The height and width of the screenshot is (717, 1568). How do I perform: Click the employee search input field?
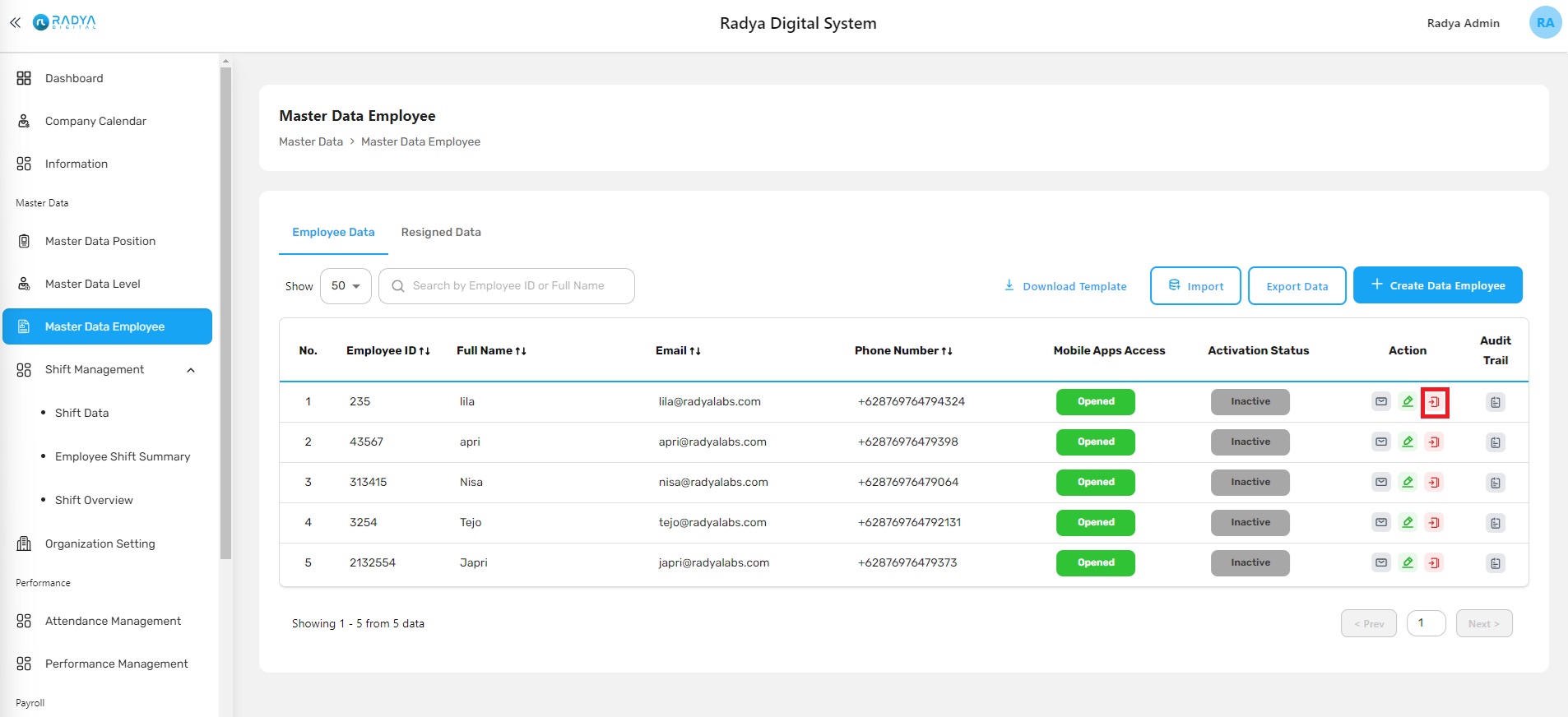[518, 286]
